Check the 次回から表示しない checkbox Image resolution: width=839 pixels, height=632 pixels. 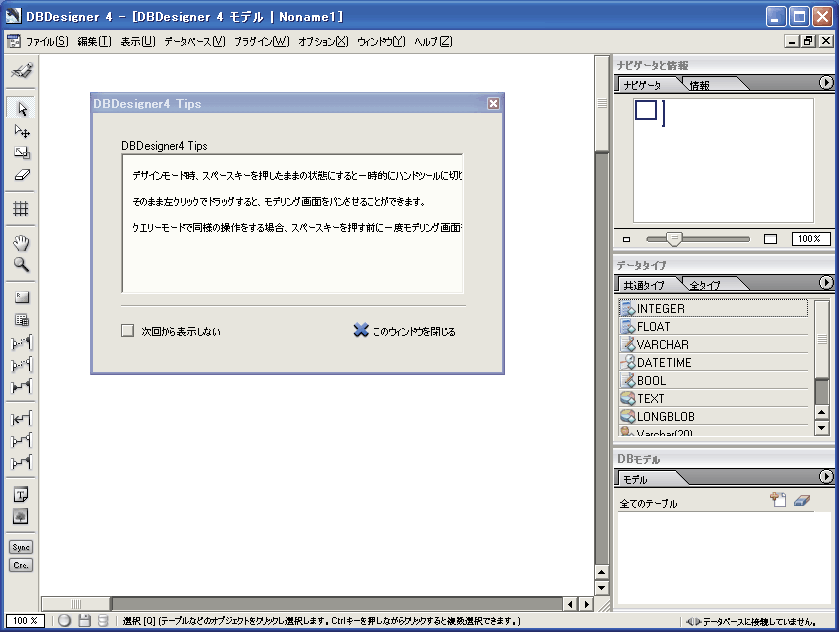pyautogui.click(x=127, y=331)
